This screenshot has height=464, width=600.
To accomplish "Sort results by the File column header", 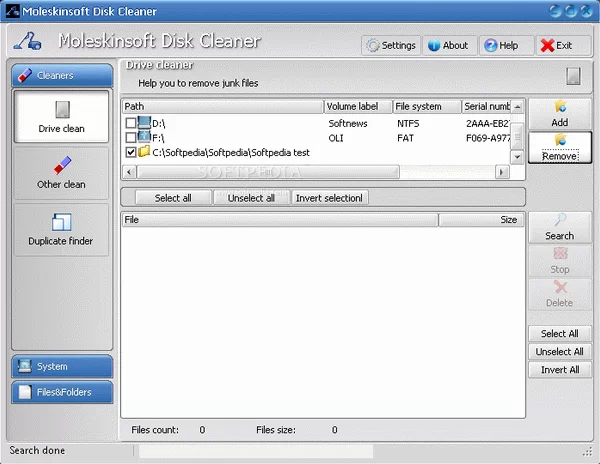I will 280,220.
